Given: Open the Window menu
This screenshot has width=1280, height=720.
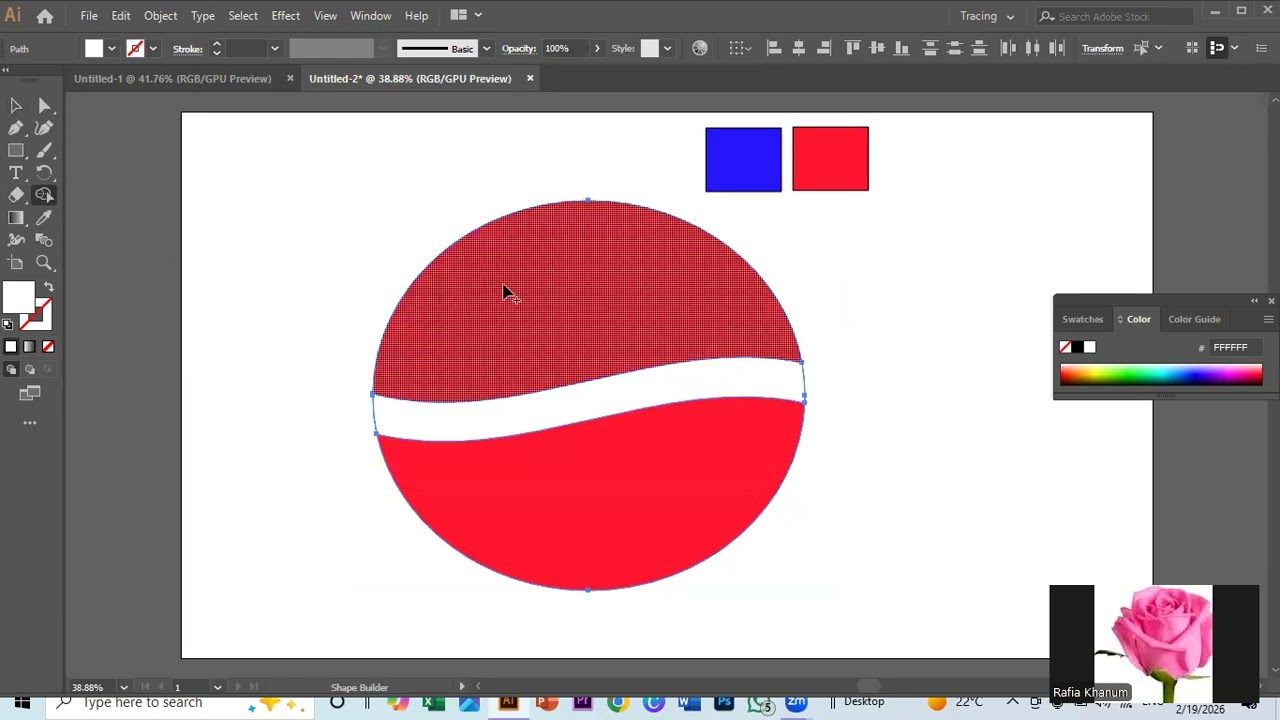Looking at the screenshot, I should pos(370,16).
